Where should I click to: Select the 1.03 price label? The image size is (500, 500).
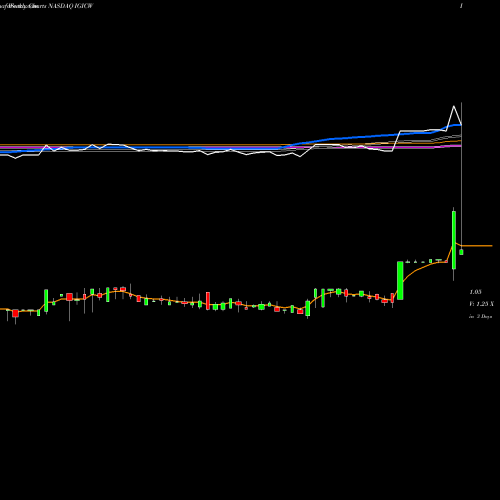pyautogui.click(x=475, y=292)
